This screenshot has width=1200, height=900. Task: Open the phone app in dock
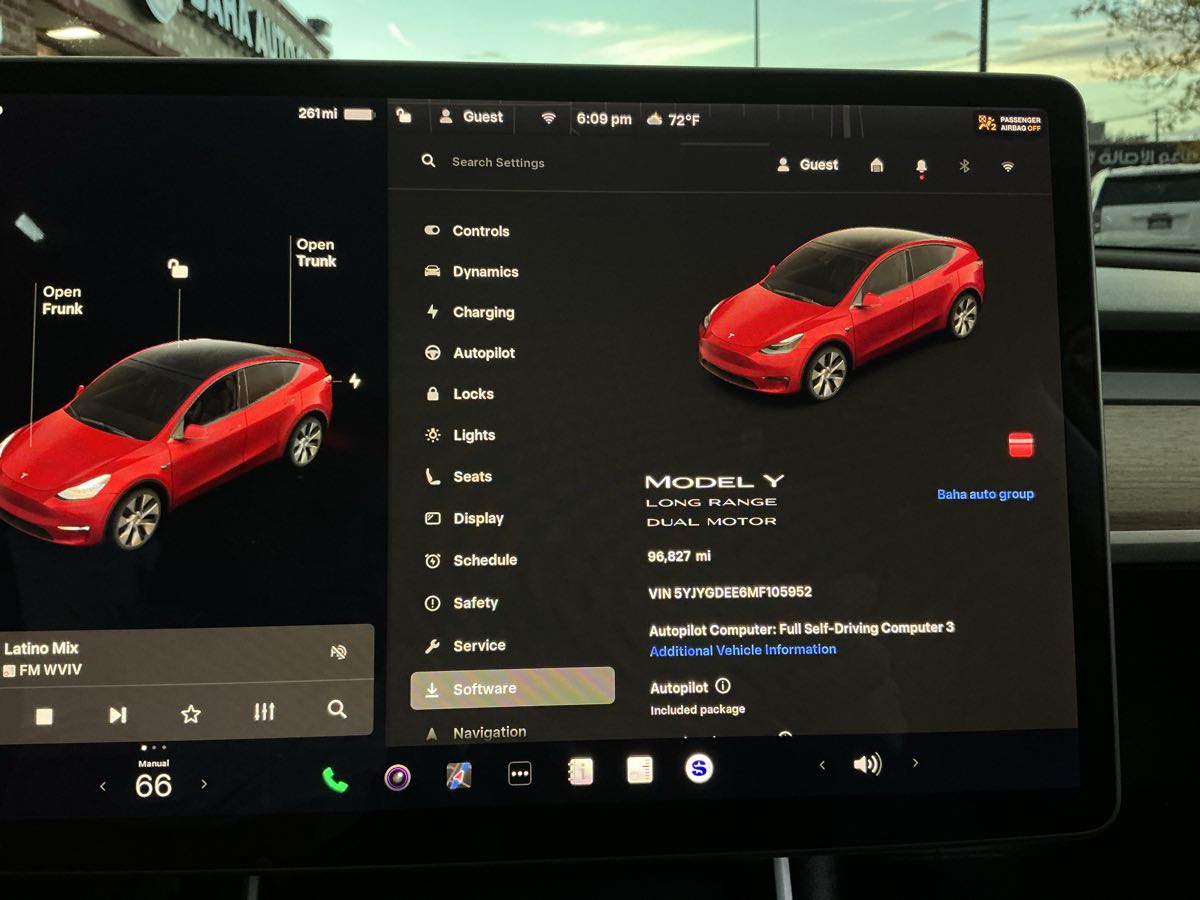[x=335, y=779]
